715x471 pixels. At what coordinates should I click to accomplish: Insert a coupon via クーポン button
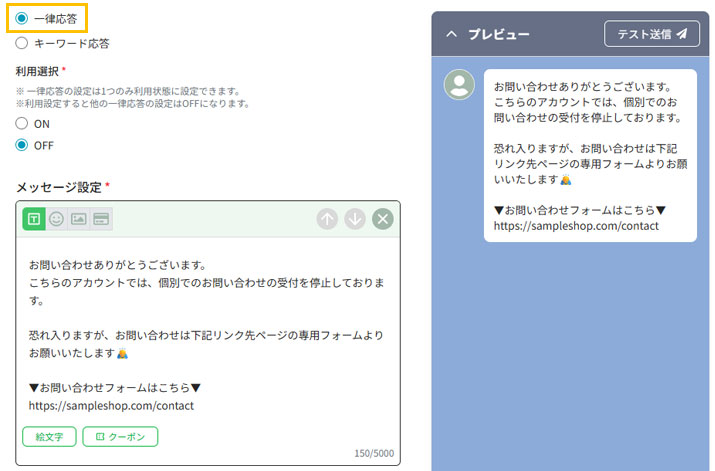point(120,437)
